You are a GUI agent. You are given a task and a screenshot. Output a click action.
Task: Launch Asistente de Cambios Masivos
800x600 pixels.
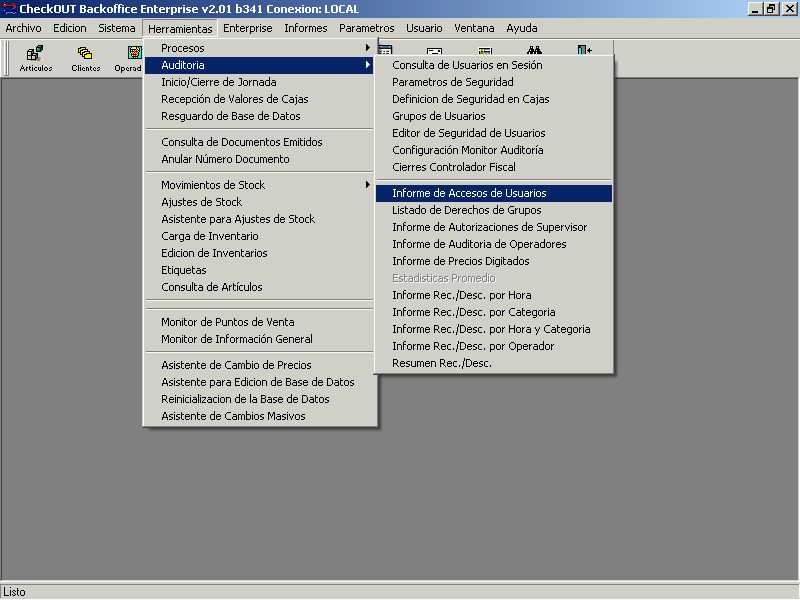260,416
